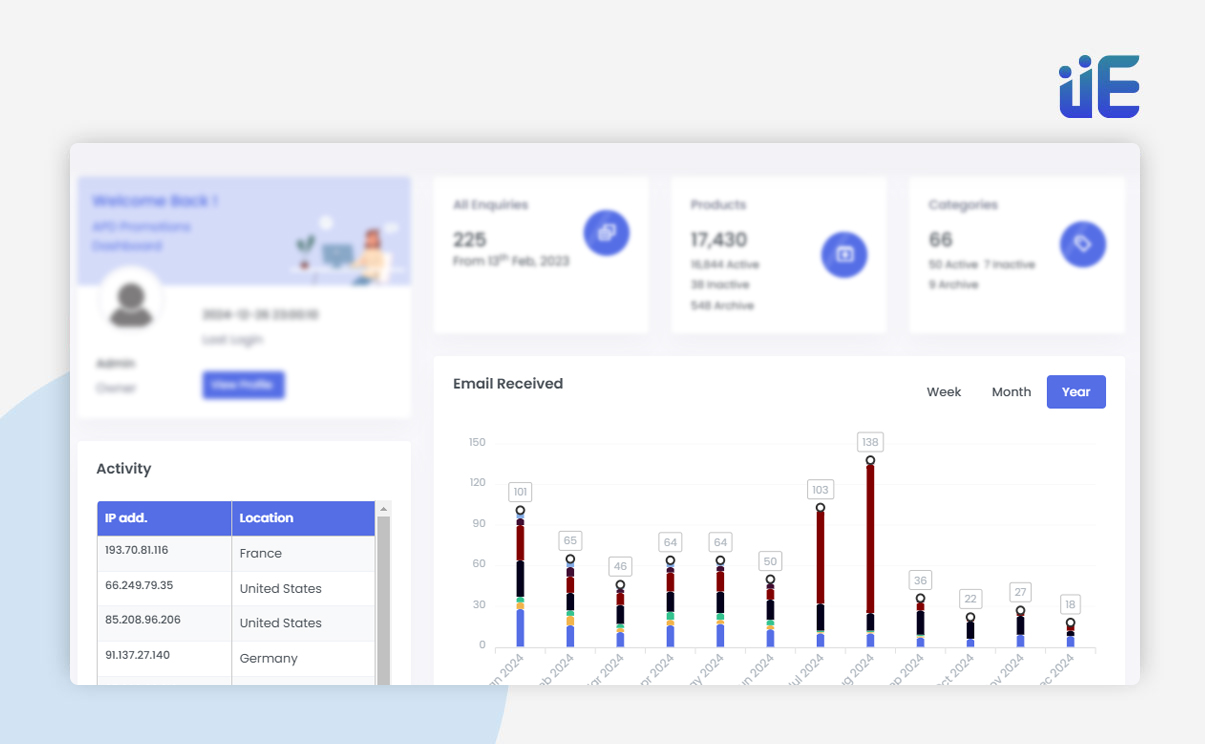The height and width of the screenshot is (744, 1205).
Task: Click the 17,430 products count
Action: 719,240
